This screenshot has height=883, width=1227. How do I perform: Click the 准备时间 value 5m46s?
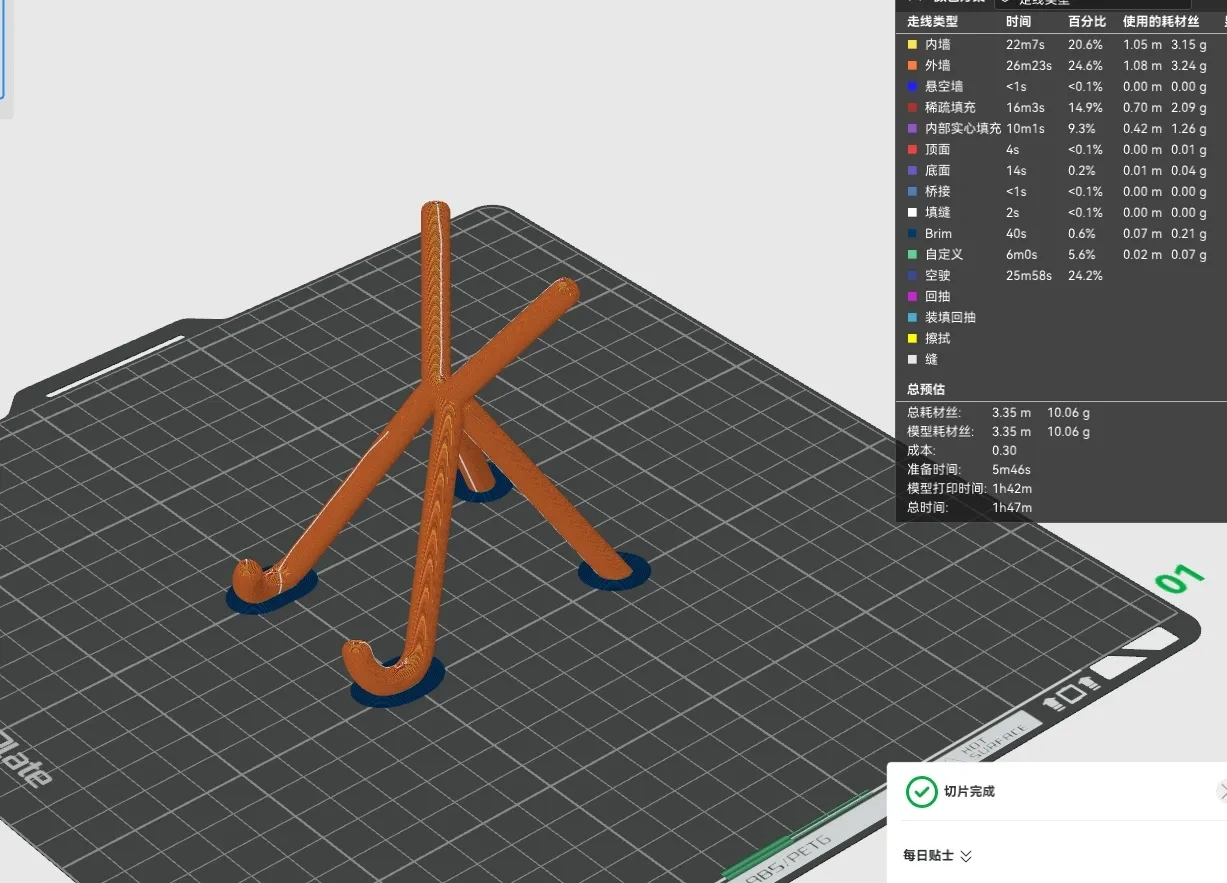(1011, 469)
